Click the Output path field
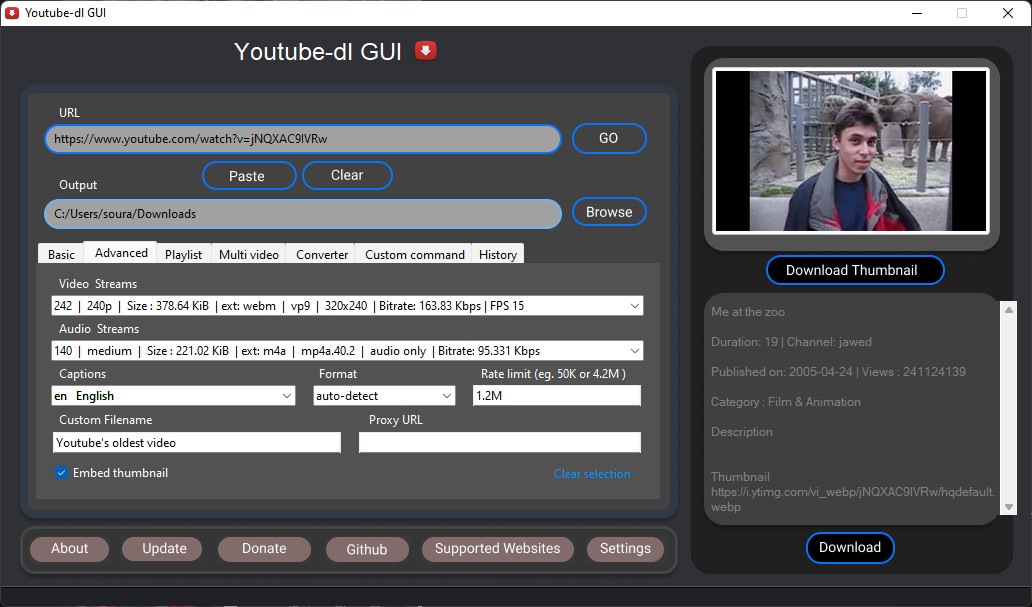Viewport: 1032px width, 607px height. click(303, 214)
